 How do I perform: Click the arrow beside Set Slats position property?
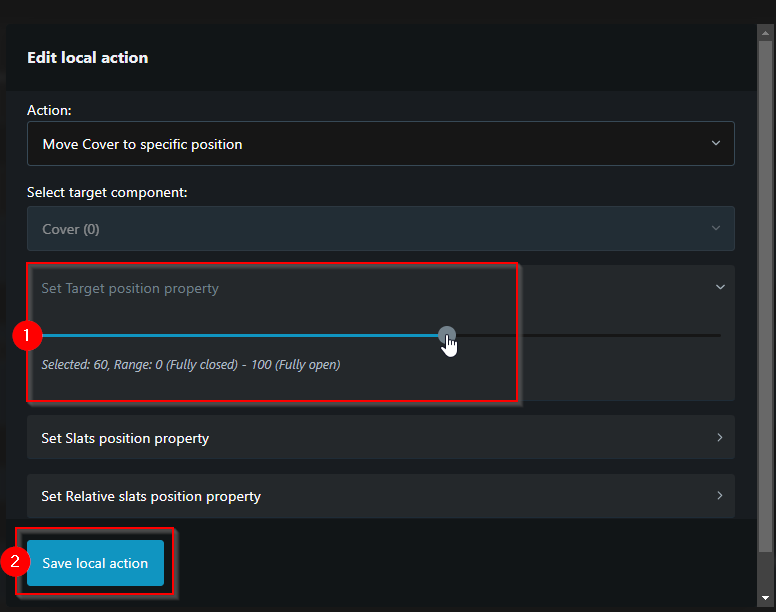click(x=720, y=438)
